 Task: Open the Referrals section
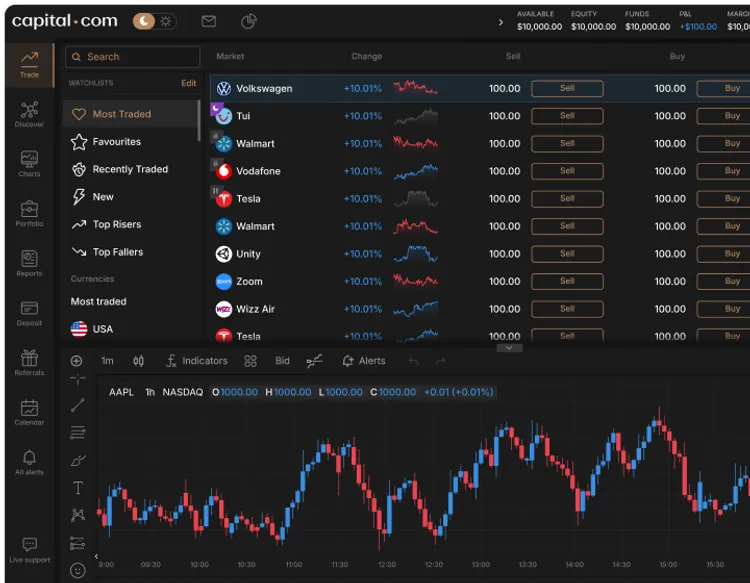point(29,363)
